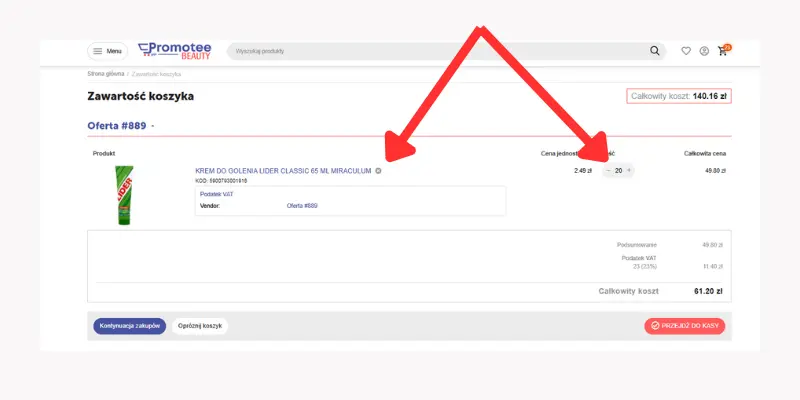Collapse the Oferta #889 section
Viewport: 800px width, 400px height.
pos(153,126)
